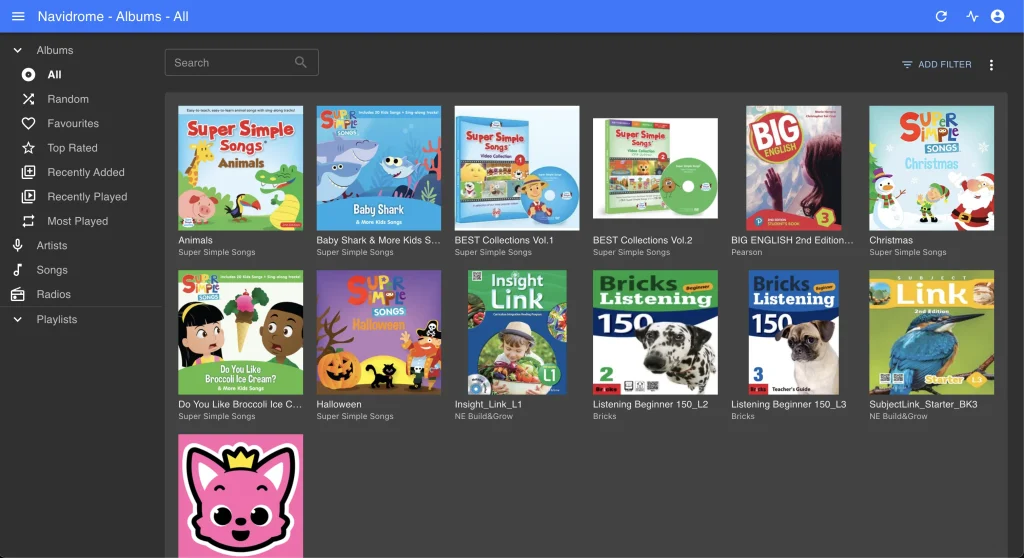Open the Halloween album cover
The width and height of the screenshot is (1024, 558).
[x=379, y=332]
